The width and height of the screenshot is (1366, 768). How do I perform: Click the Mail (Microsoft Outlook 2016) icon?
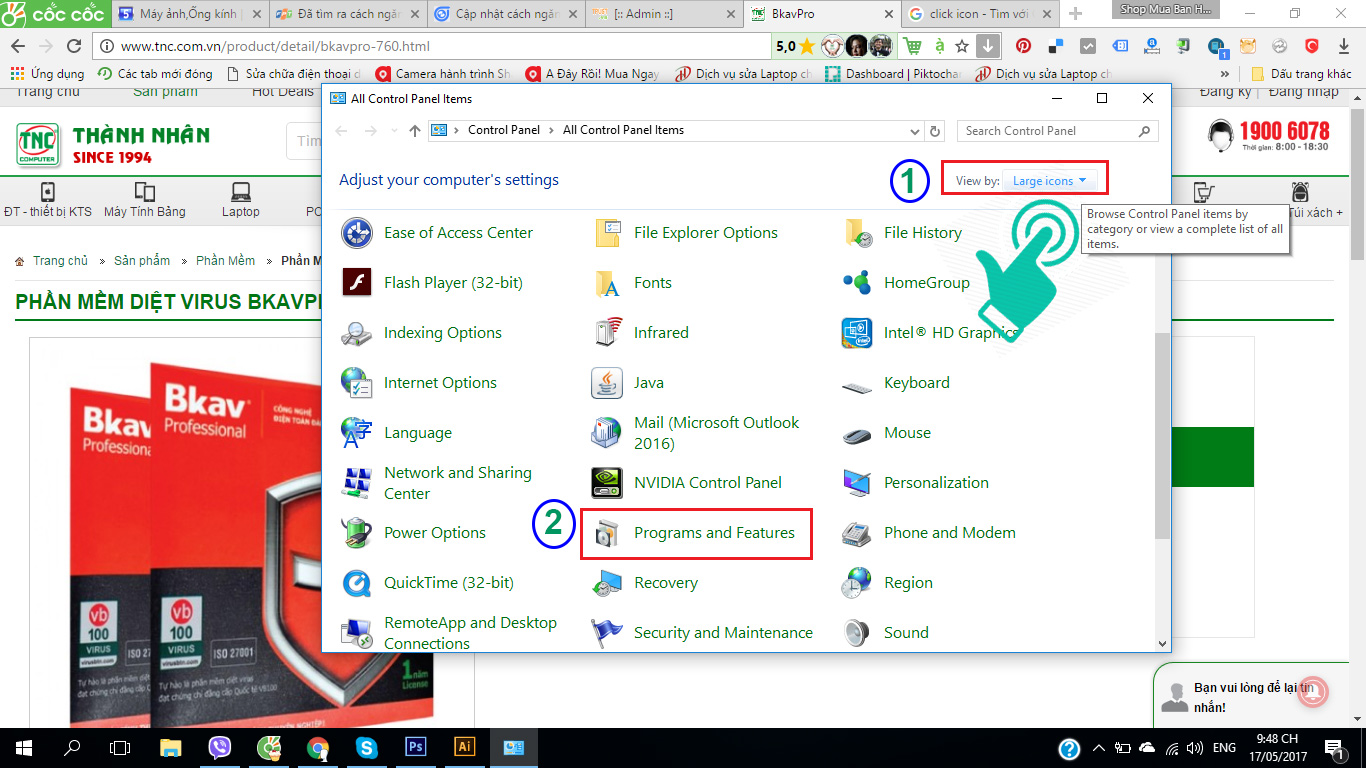pyautogui.click(x=607, y=433)
